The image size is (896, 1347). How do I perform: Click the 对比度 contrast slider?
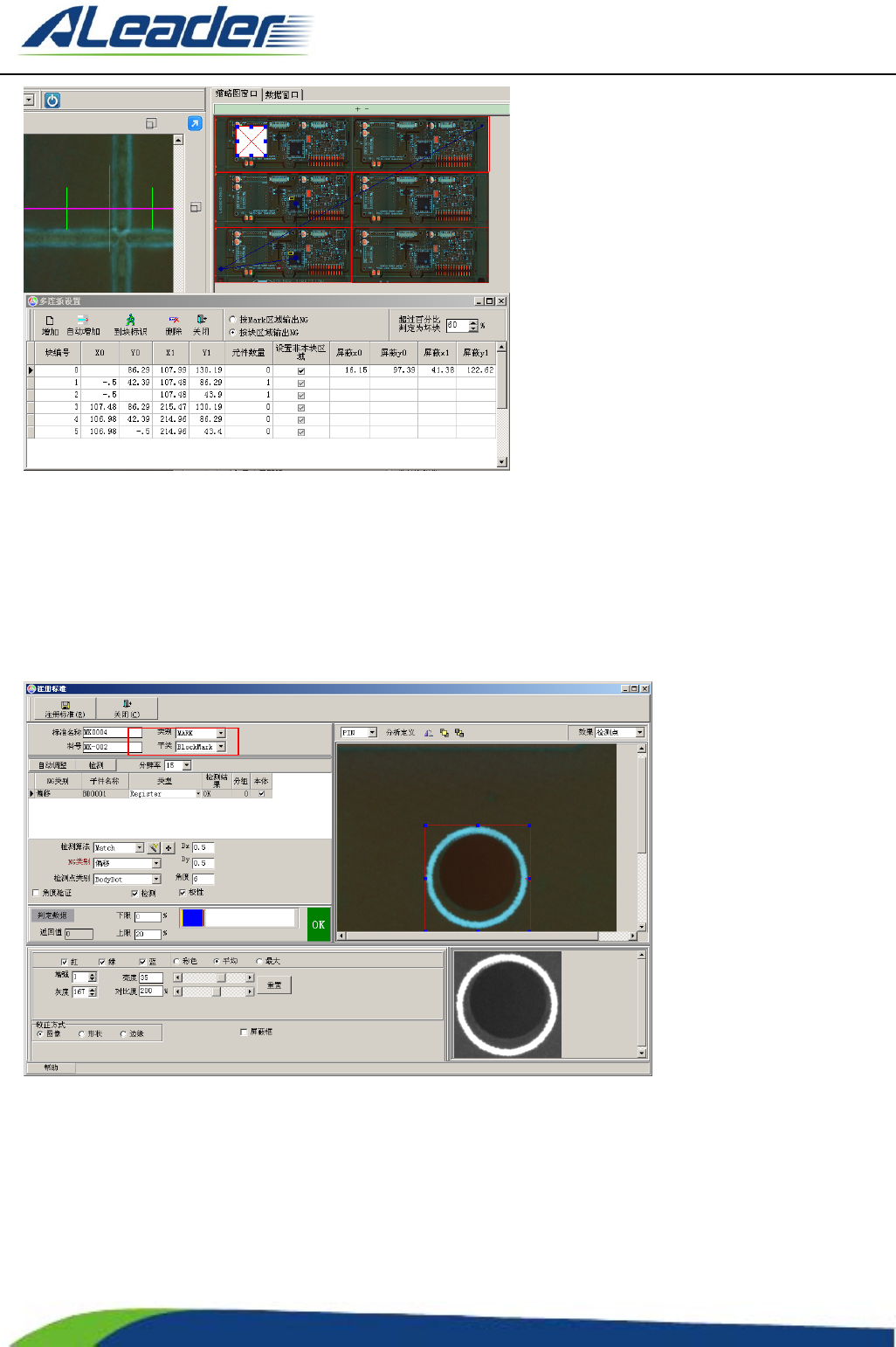(x=214, y=991)
